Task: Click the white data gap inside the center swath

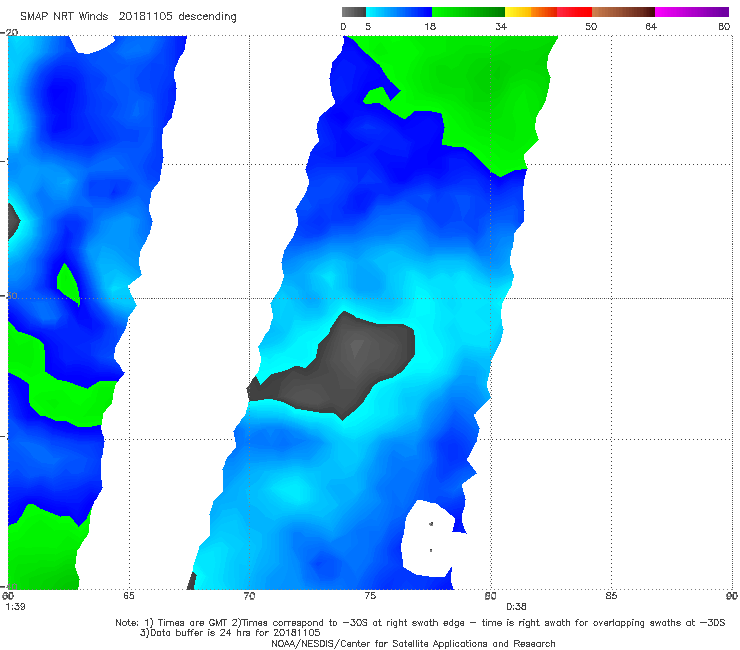Action: point(427,538)
